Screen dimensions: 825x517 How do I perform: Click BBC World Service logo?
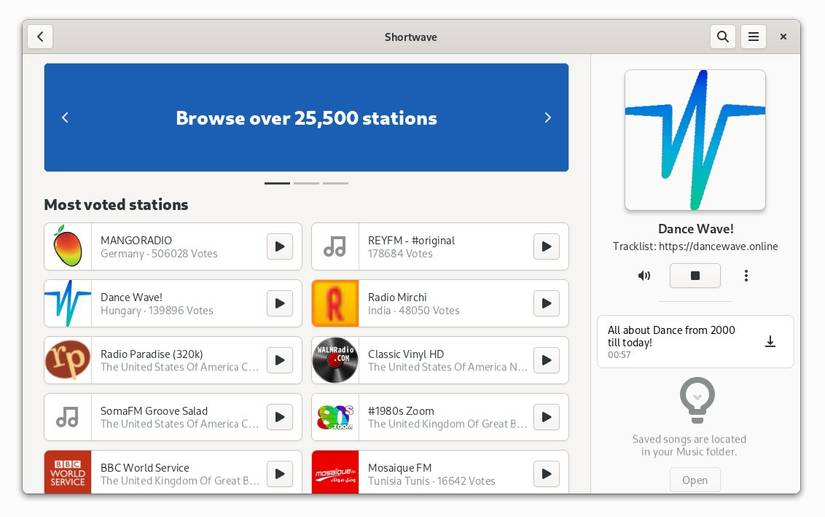[68, 472]
